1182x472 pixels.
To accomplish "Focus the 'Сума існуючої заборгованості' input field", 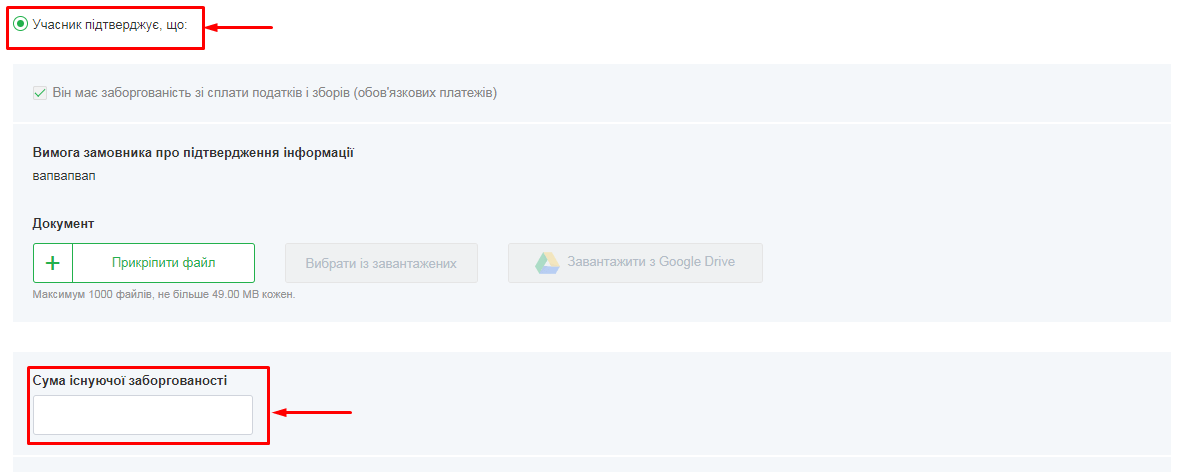I will pos(143,415).
